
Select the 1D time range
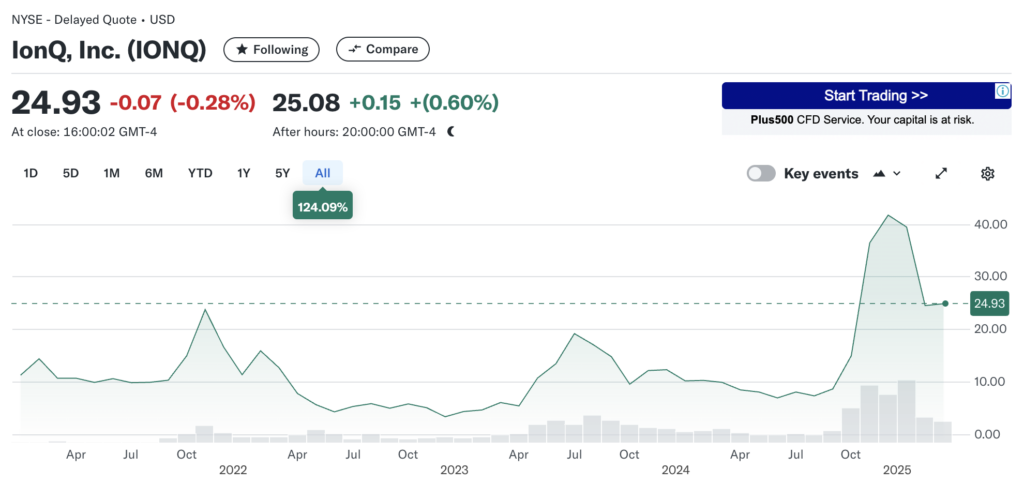coord(31,173)
